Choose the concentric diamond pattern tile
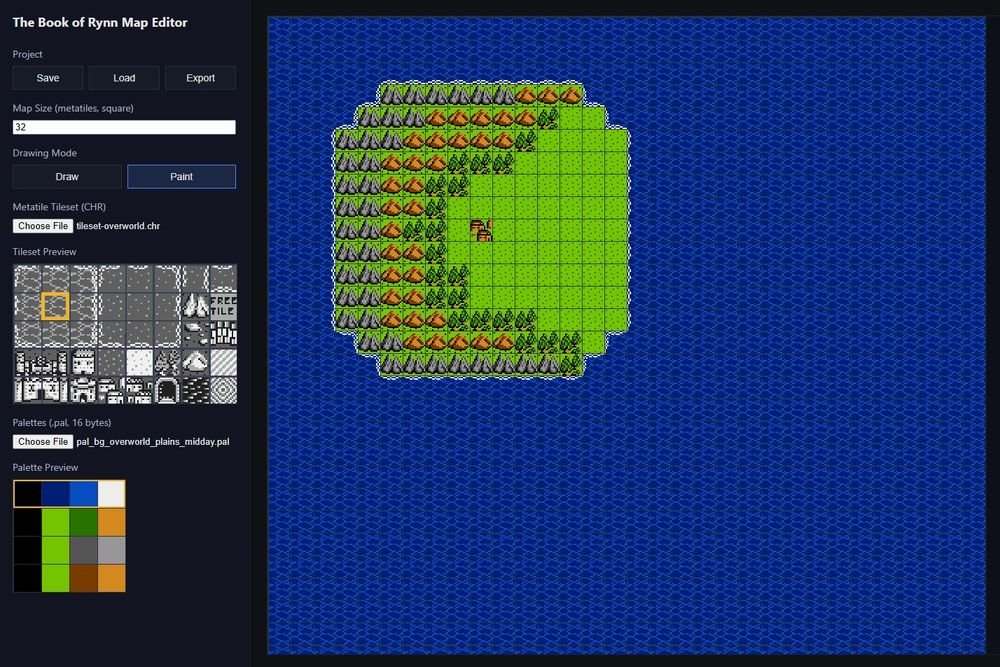Image resolution: width=1000 pixels, height=667 pixels. tap(223, 390)
